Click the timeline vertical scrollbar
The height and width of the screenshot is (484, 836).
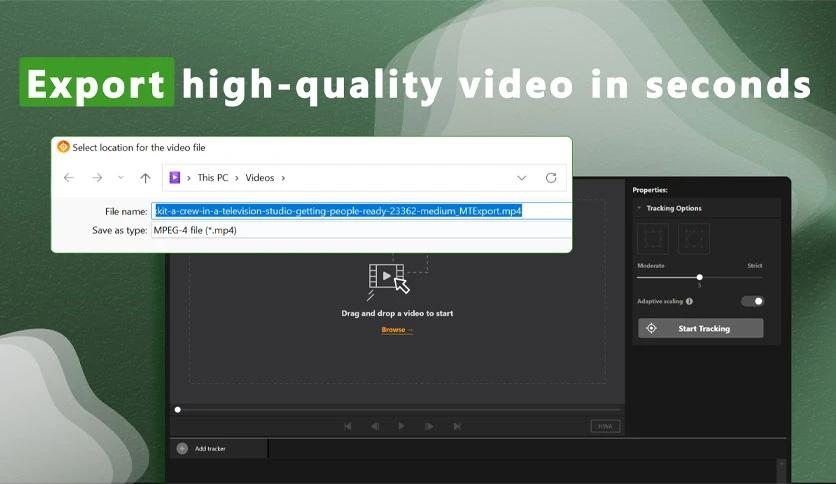[x=781, y=469]
